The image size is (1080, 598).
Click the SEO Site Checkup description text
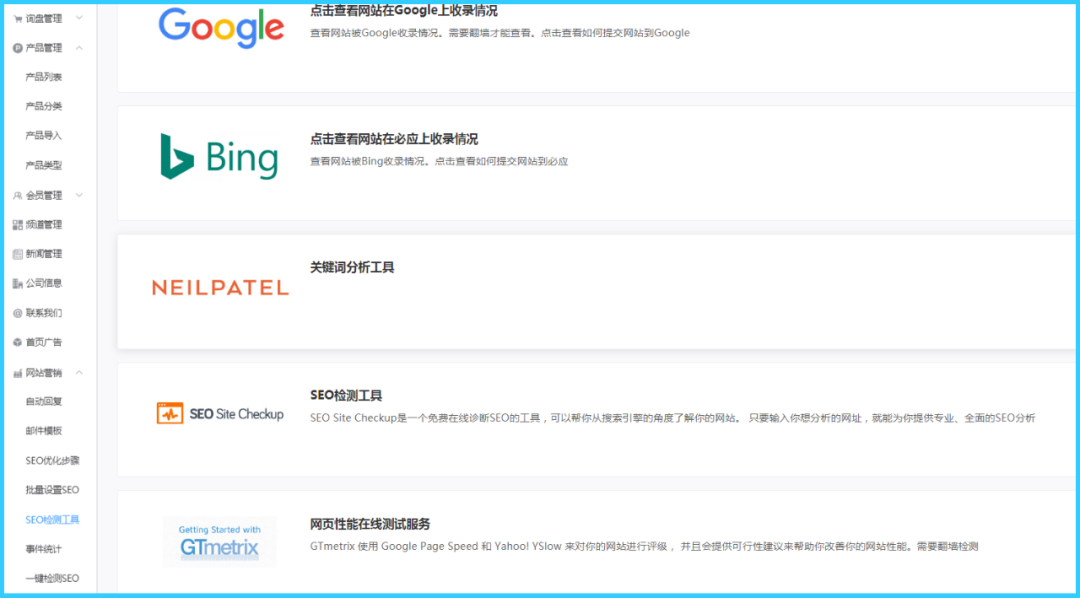pos(672,417)
